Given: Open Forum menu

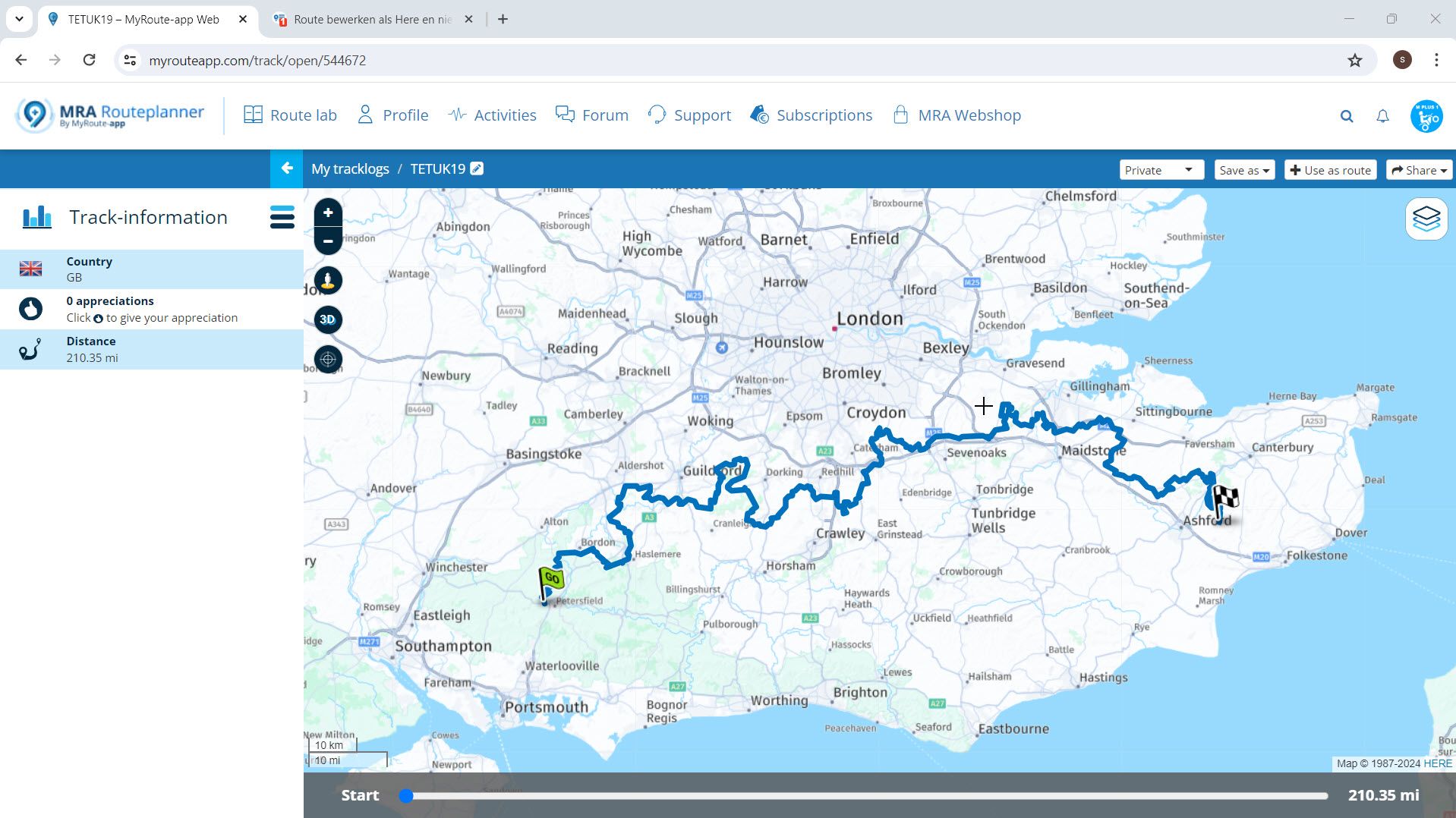Looking at the screenshot, I should (592, 115).
